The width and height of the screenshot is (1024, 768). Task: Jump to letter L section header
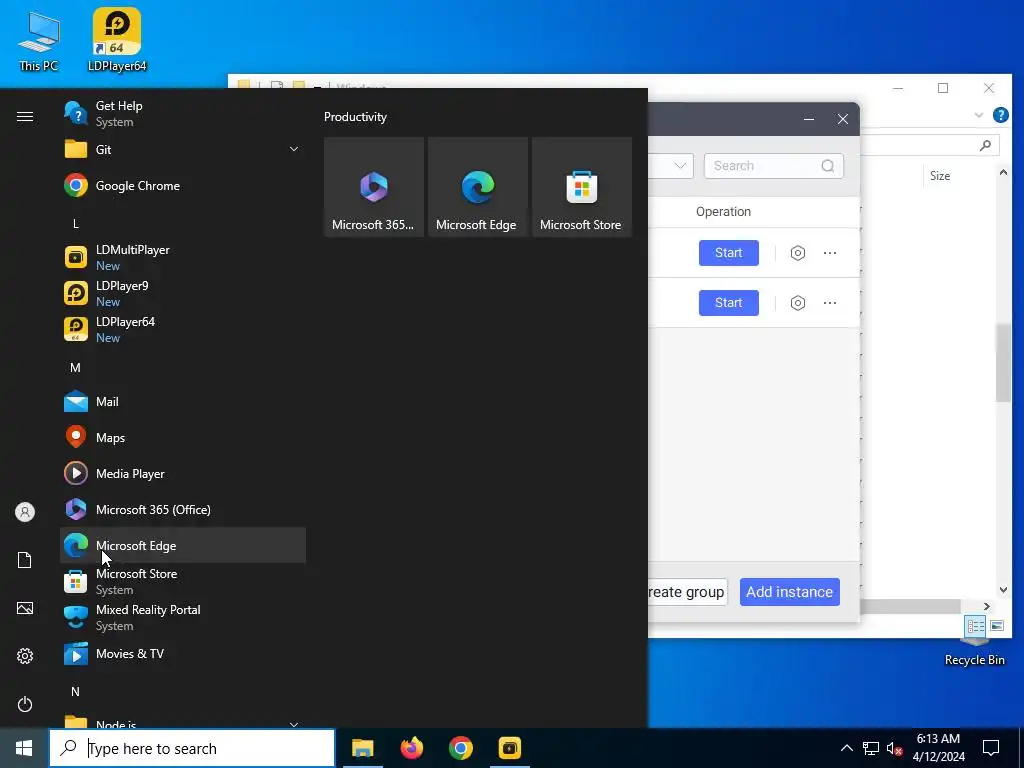click(x=76, y=223)
